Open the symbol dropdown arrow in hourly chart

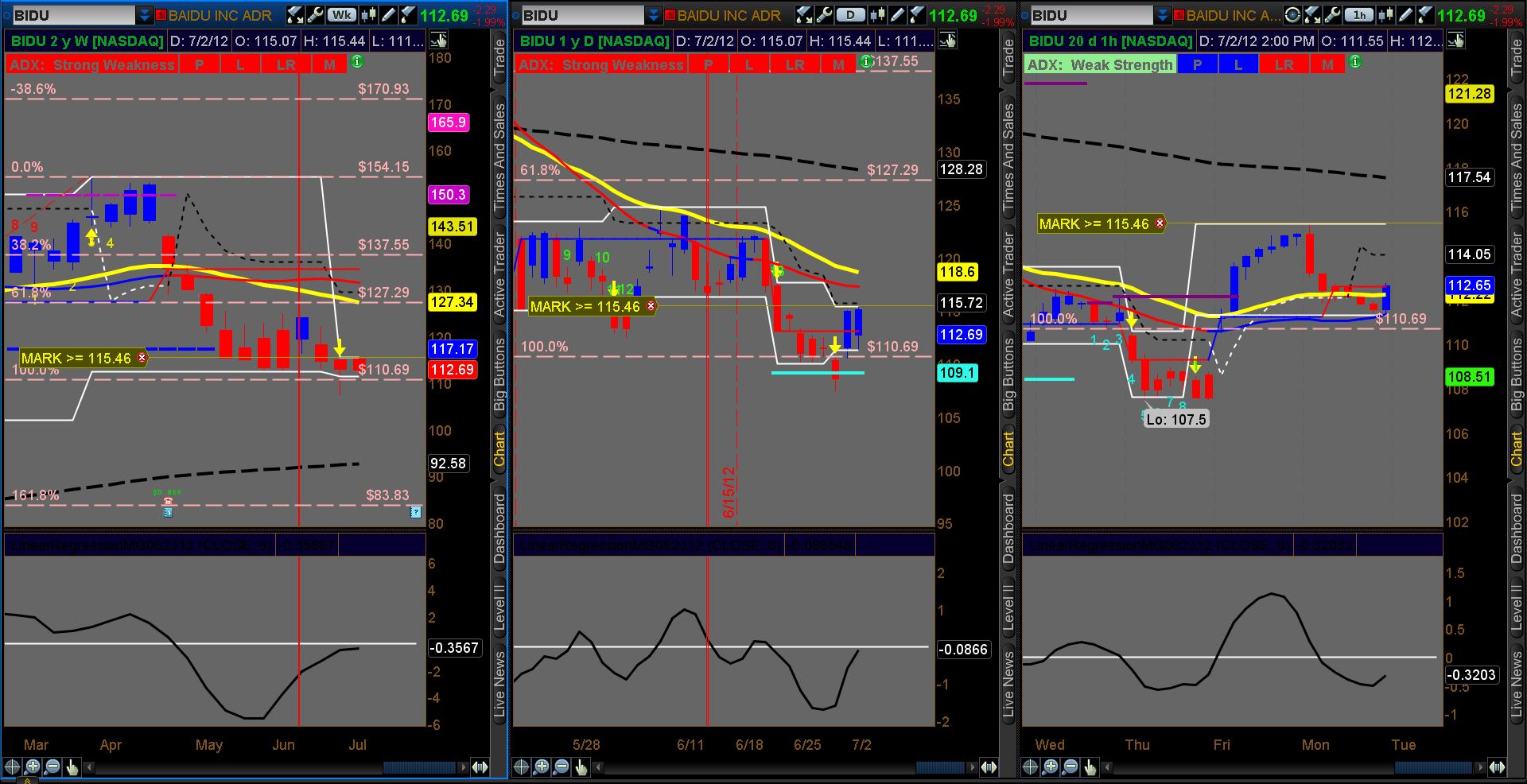pyautogui.click(x=1162, y=15)
